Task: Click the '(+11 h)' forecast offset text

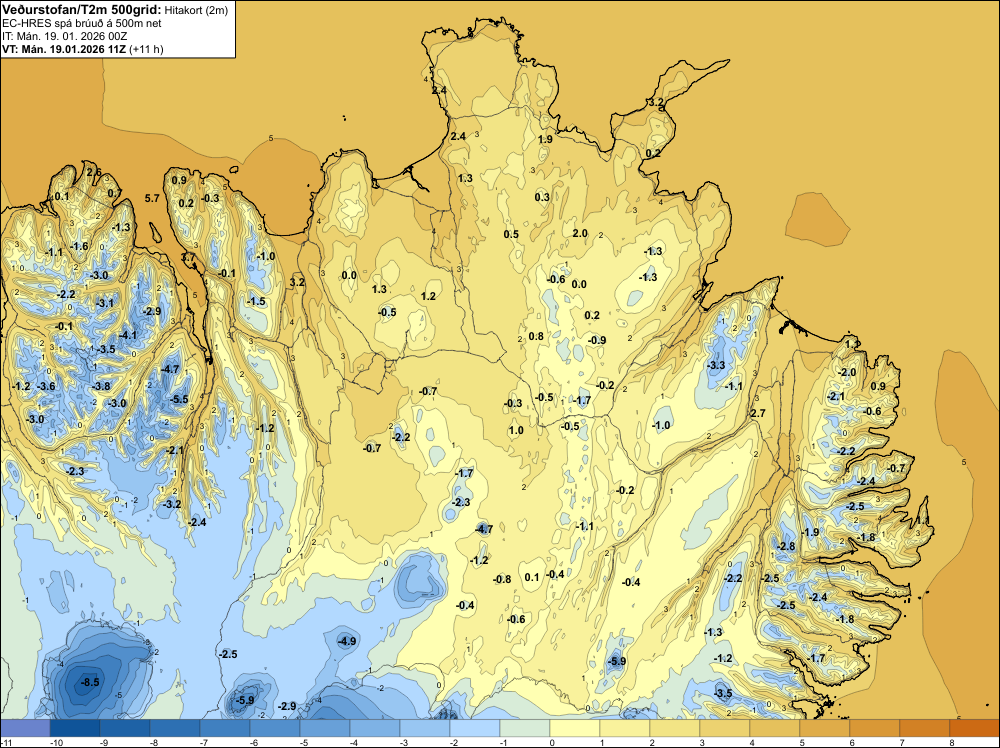Action: point(146,49)
